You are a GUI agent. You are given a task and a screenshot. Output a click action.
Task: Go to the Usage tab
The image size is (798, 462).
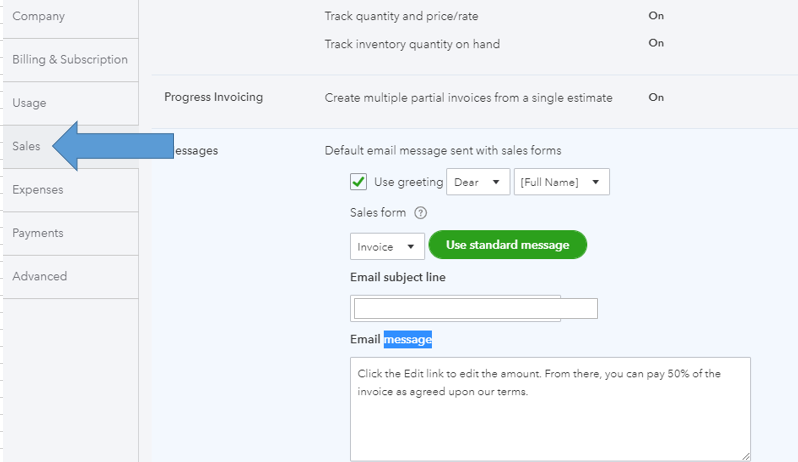(x=29, y=103)
